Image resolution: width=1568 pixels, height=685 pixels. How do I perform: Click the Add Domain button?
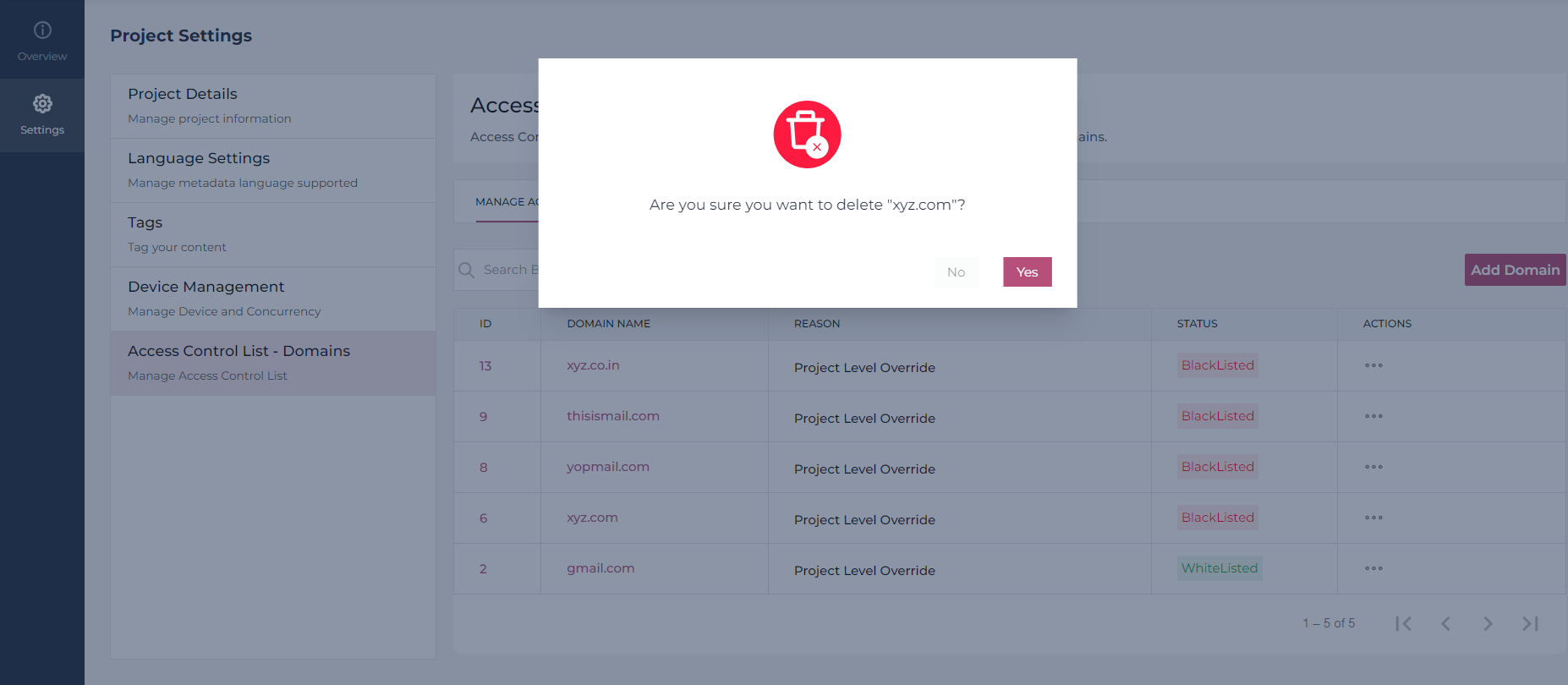(1515, 270)
